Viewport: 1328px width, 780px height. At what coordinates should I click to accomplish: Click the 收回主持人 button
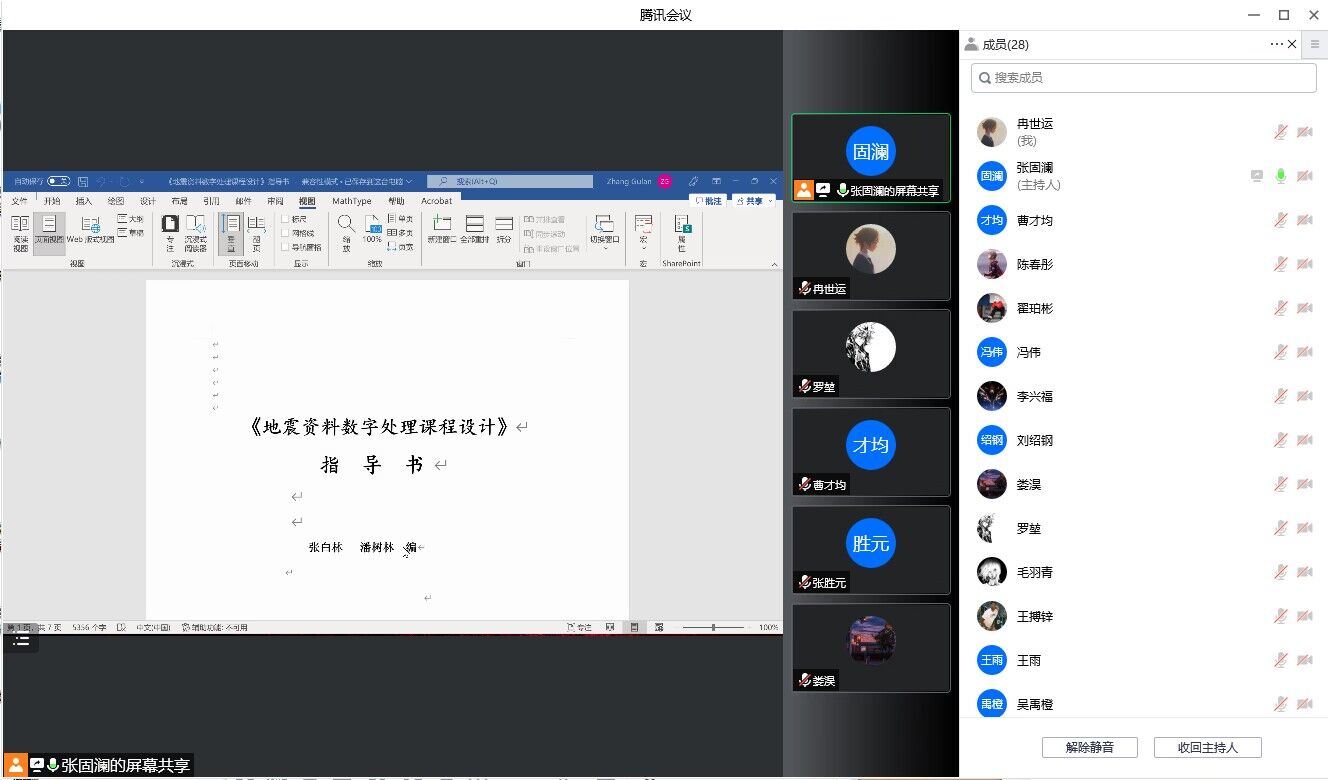click(x=1207, y=747)
